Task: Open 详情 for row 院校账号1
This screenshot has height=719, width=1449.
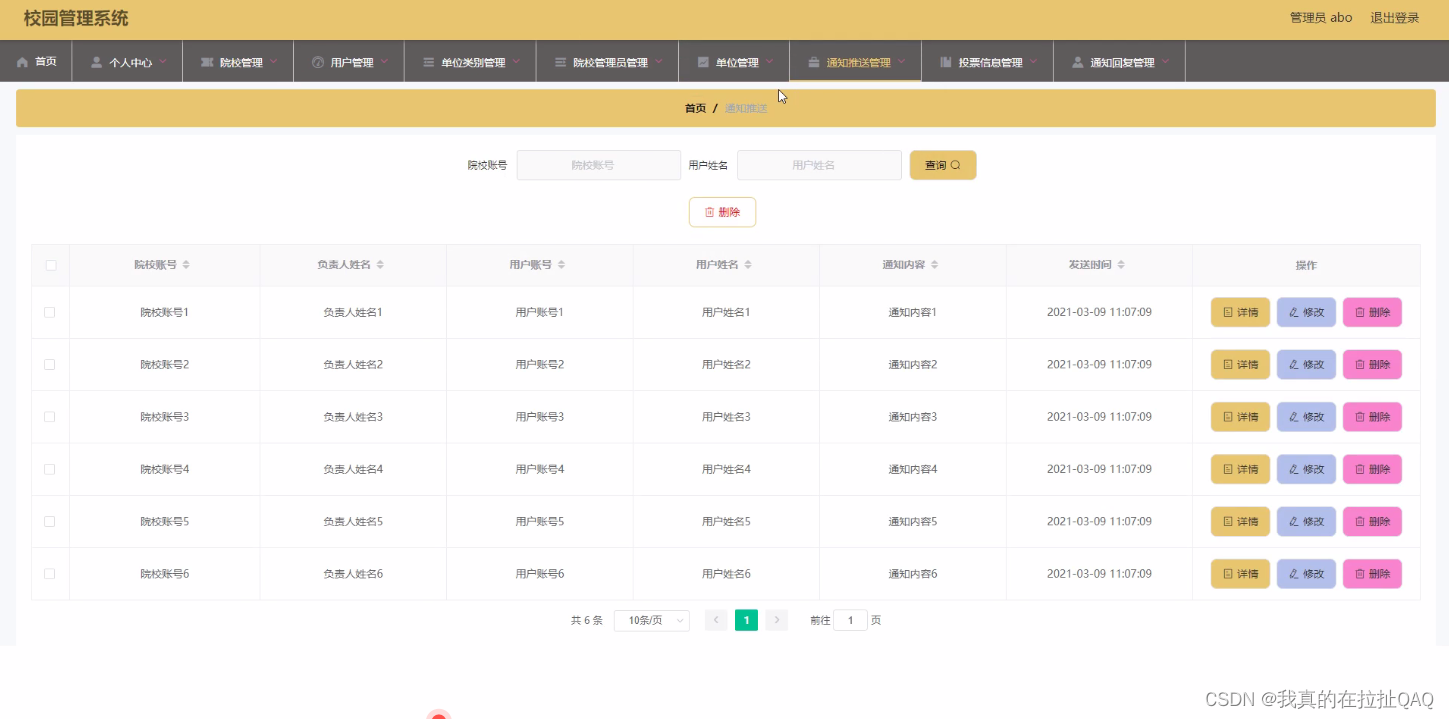Action: click(x=1240, y=312)
